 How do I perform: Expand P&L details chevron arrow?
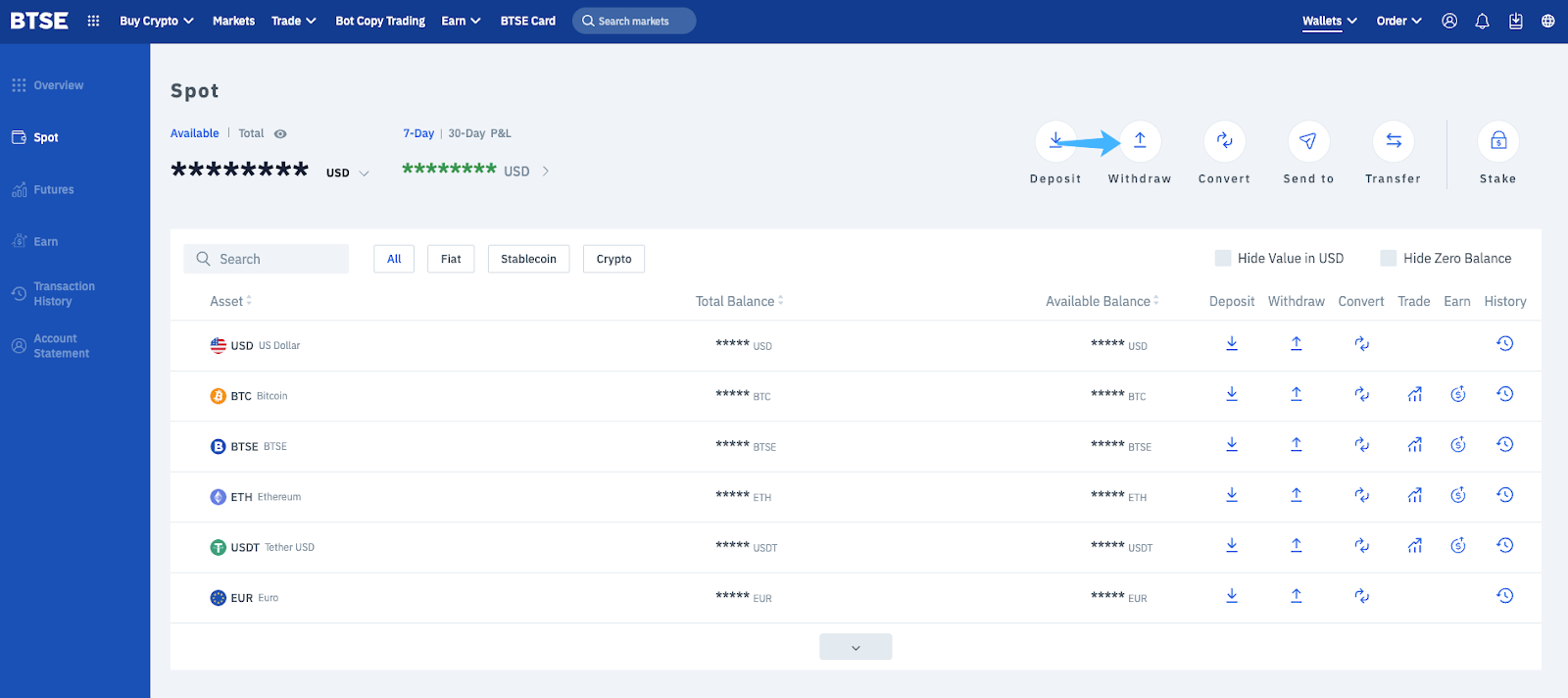[x=546, y=171]
